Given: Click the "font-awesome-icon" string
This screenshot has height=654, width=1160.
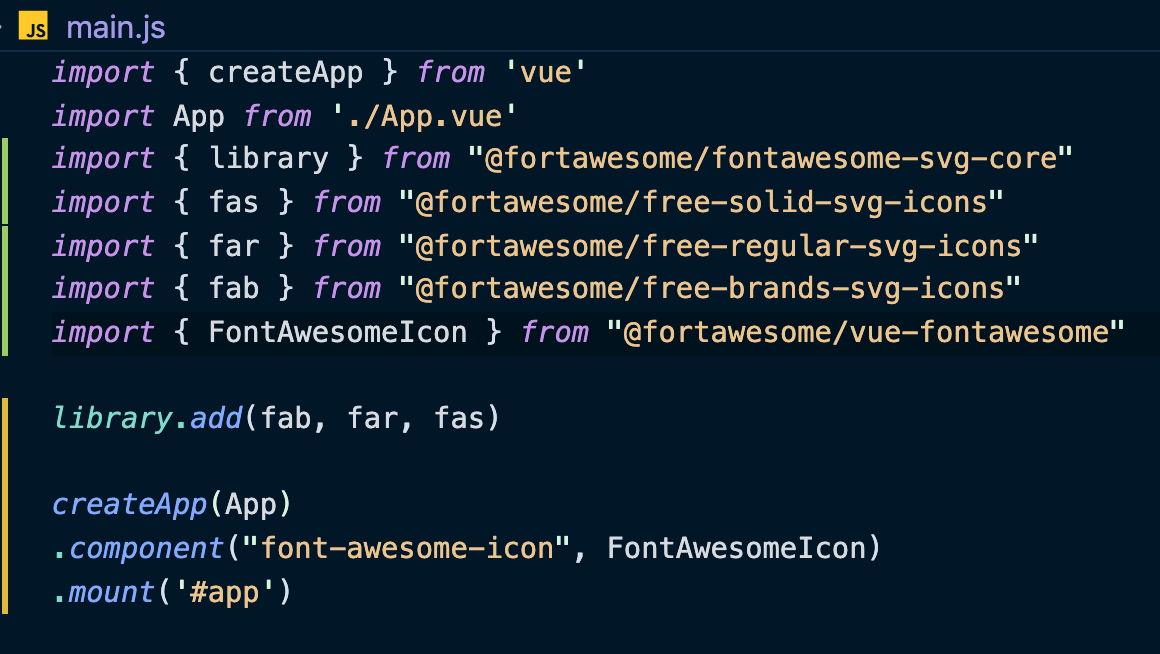Looking at the screenshot, I should coord(406,548).
